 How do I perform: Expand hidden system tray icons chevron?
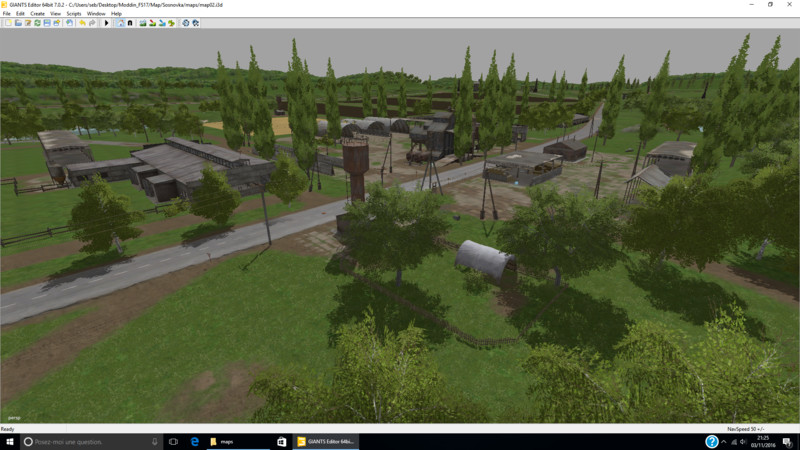pyautogui.click(x=723, y=442)
